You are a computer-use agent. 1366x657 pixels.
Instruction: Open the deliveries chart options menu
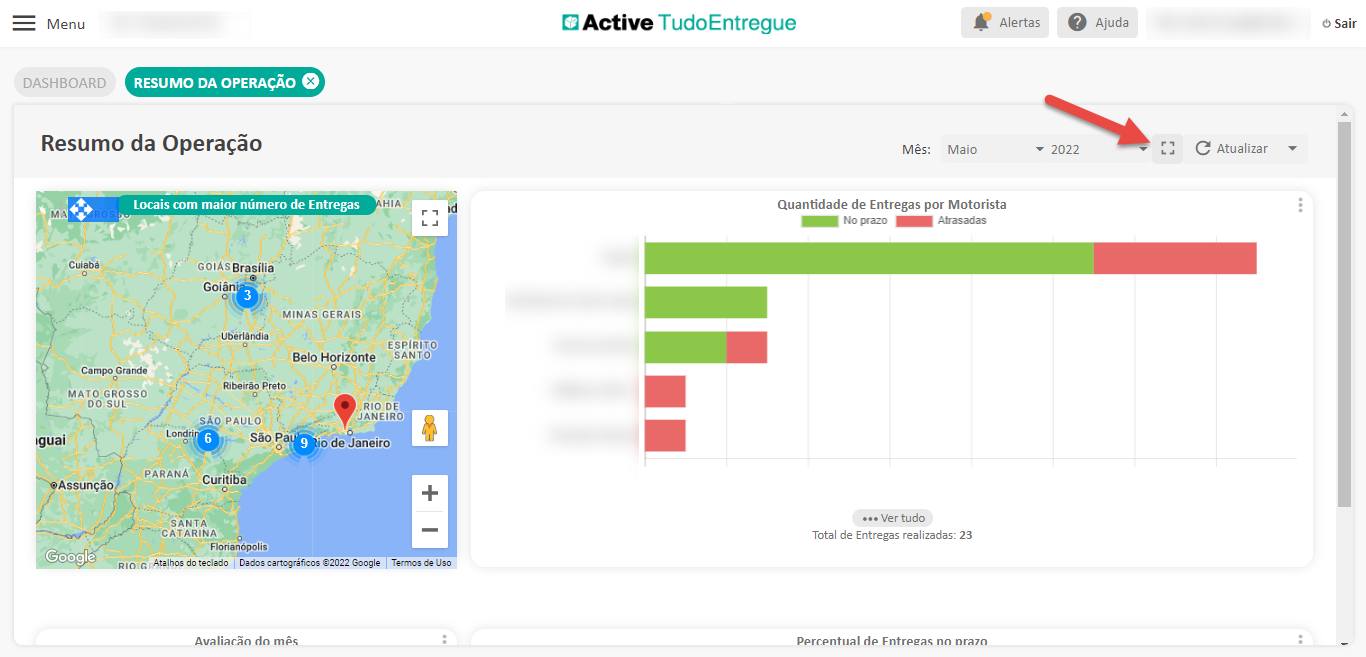pos(1300,205)
